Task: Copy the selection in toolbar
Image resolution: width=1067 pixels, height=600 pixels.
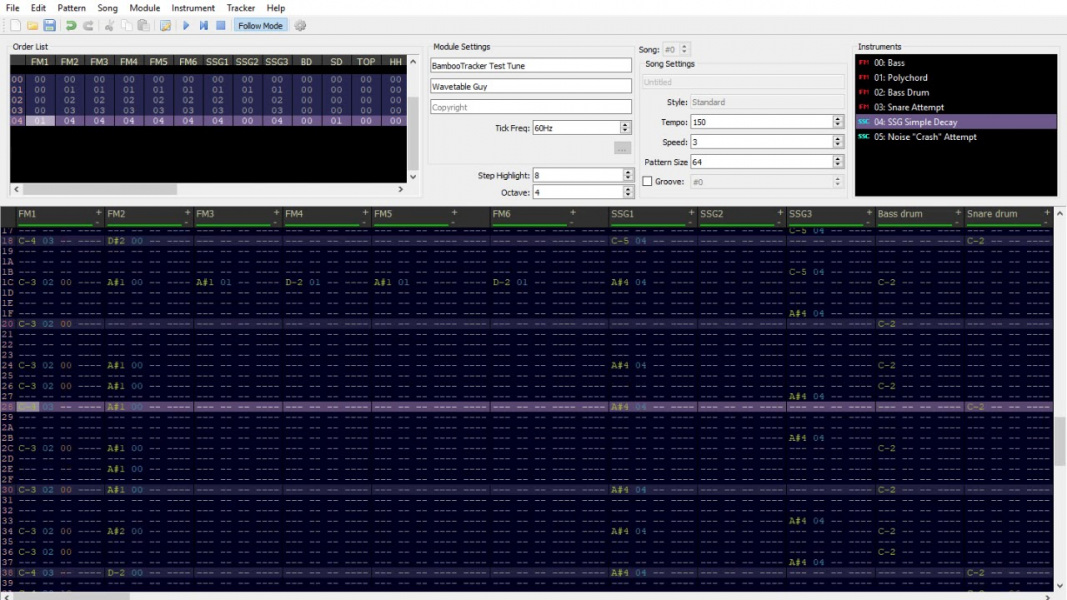Action: (x=127, y=26)
